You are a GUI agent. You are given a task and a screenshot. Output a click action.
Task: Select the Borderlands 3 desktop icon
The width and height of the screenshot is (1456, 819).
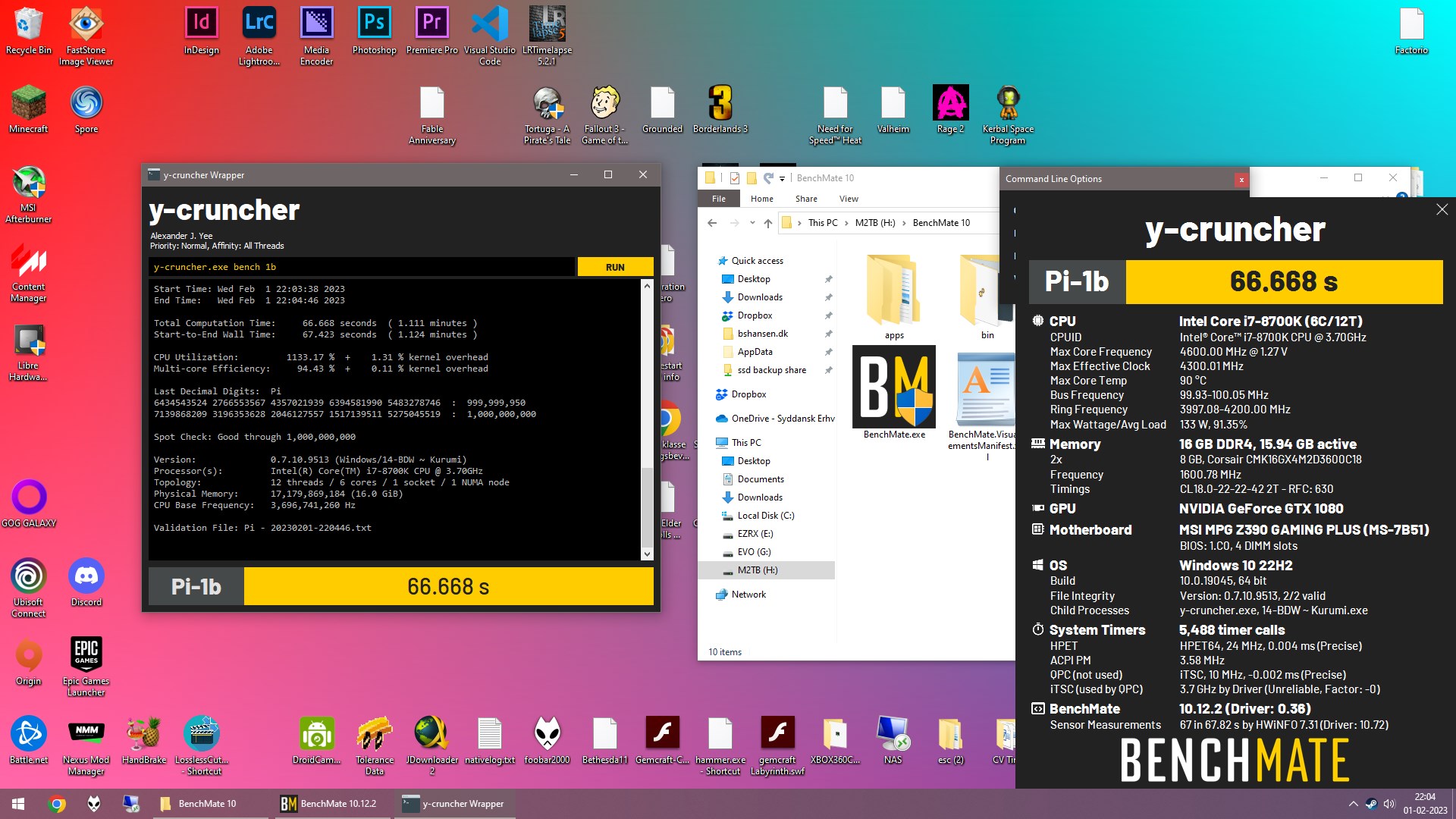[x=720, y=110]
